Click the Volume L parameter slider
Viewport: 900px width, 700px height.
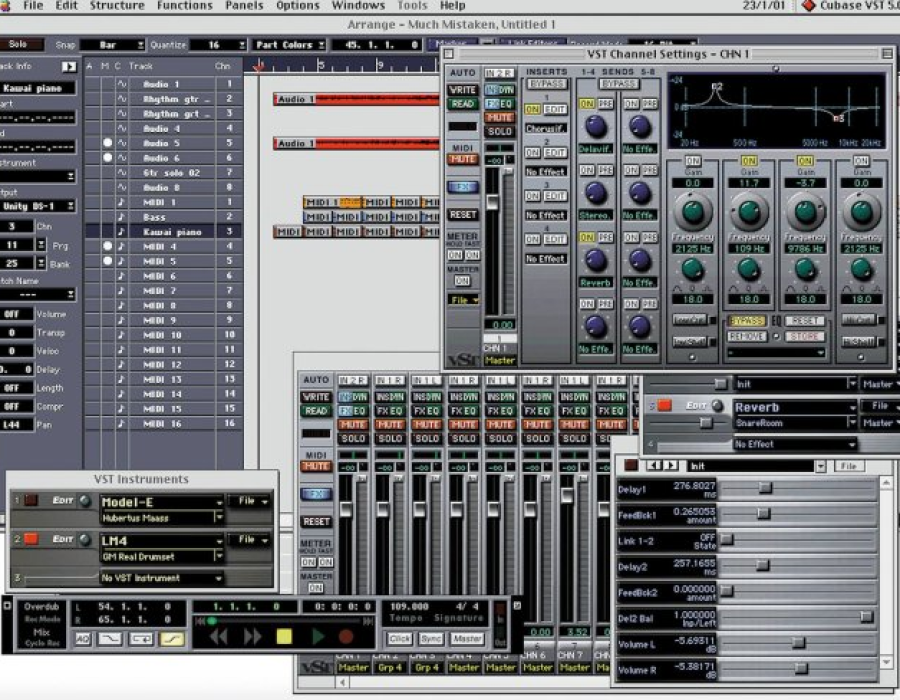(798, 643)
